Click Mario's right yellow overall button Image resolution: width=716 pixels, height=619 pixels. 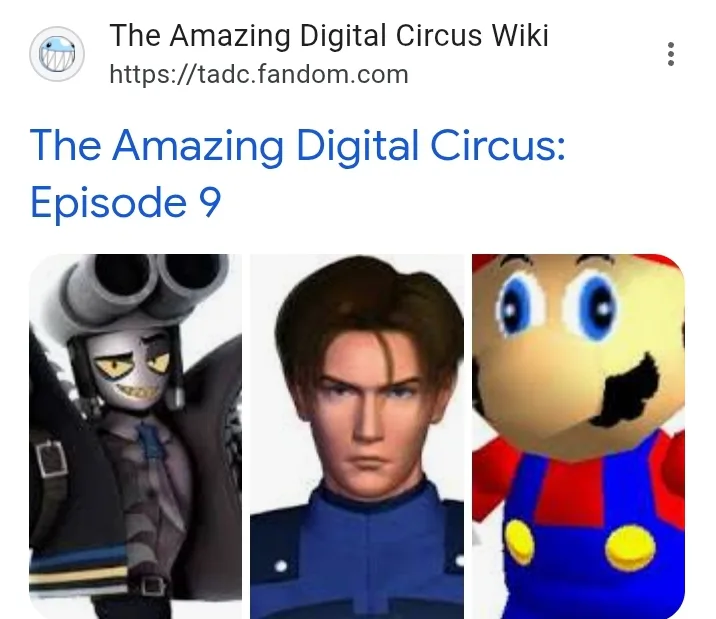[x=630, y=548]
